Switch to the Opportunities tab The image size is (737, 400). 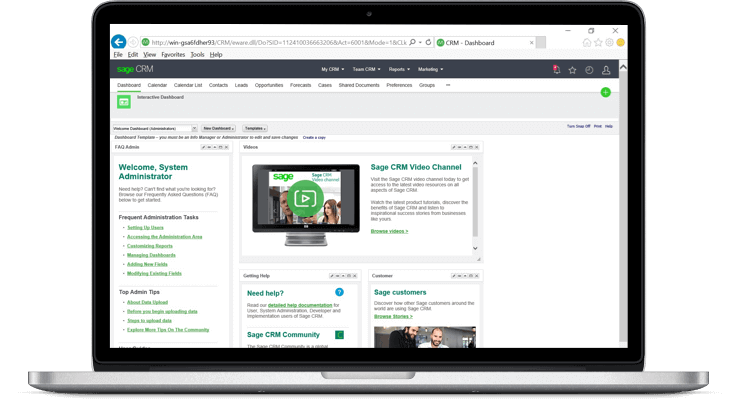269,85
